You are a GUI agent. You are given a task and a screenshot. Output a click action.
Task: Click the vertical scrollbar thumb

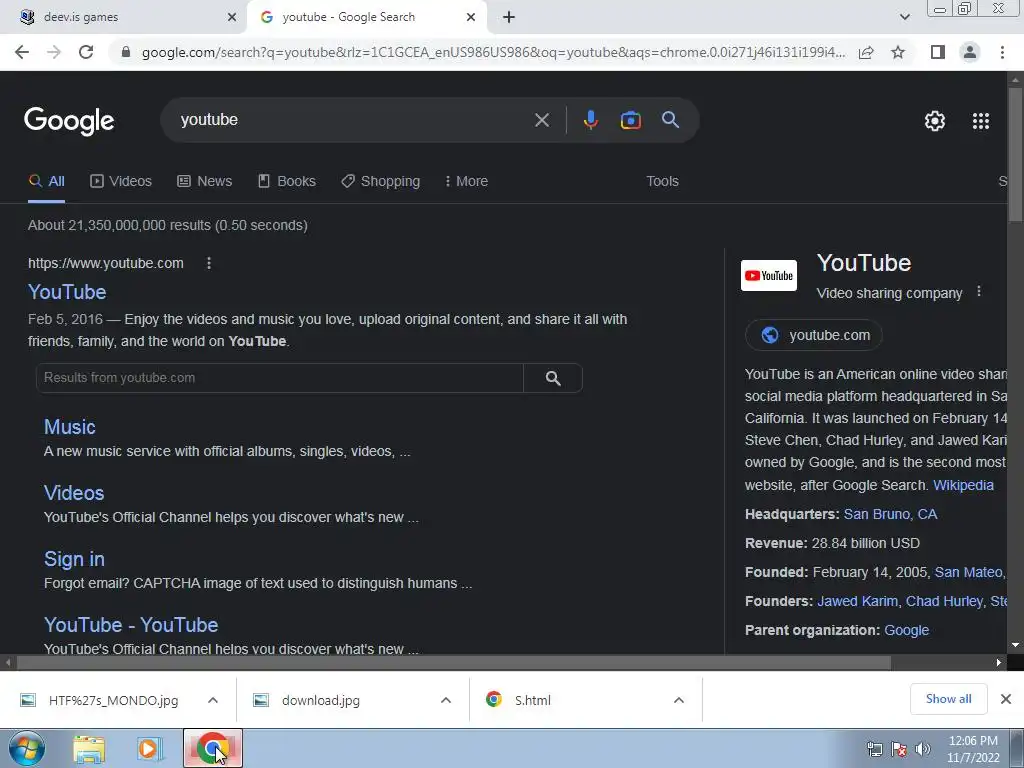tap(1015, 155)
